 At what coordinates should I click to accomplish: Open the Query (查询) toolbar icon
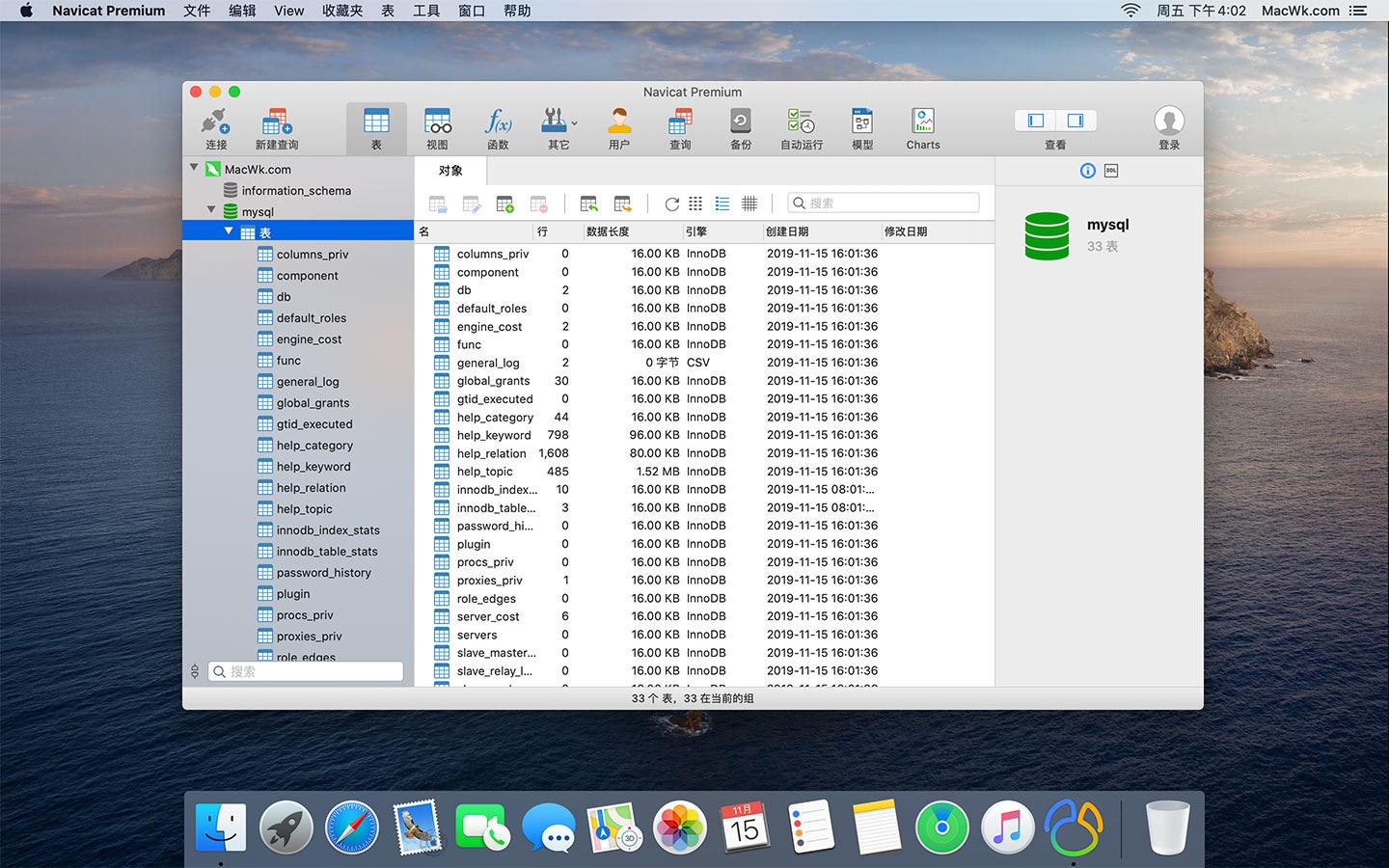[x=680, y=128]
